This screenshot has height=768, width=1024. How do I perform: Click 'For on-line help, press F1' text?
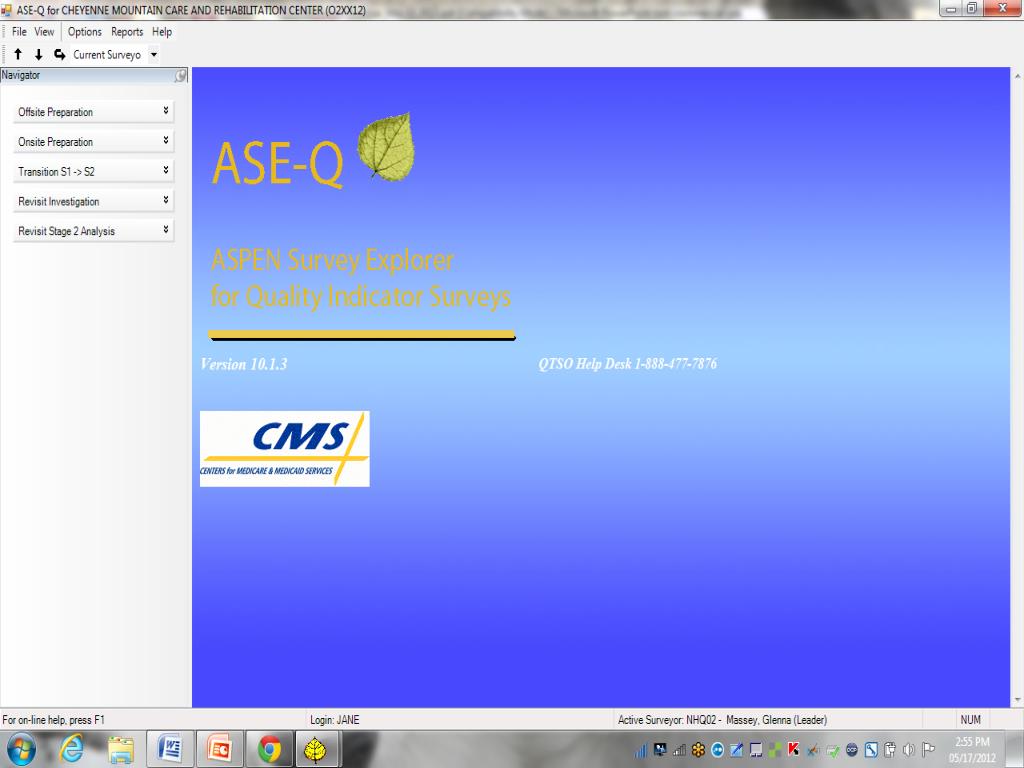click(54, 720)
